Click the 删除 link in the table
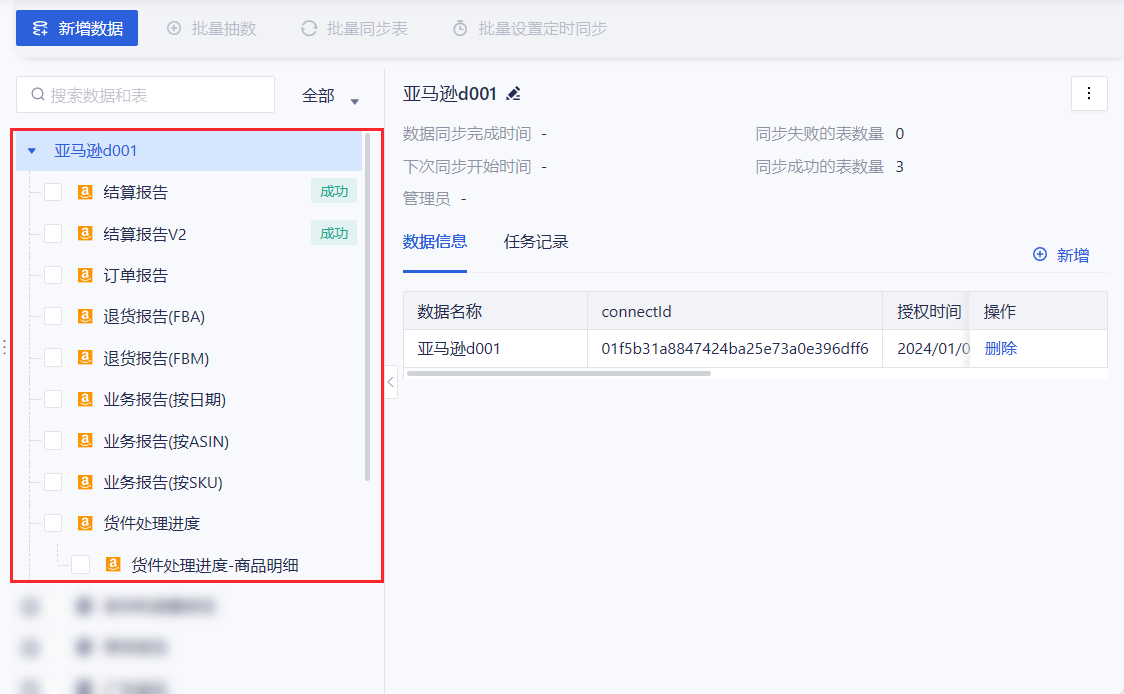The height and width of the screenshot is (694, 1124). pyautogui.click(x=1001, y=348)
